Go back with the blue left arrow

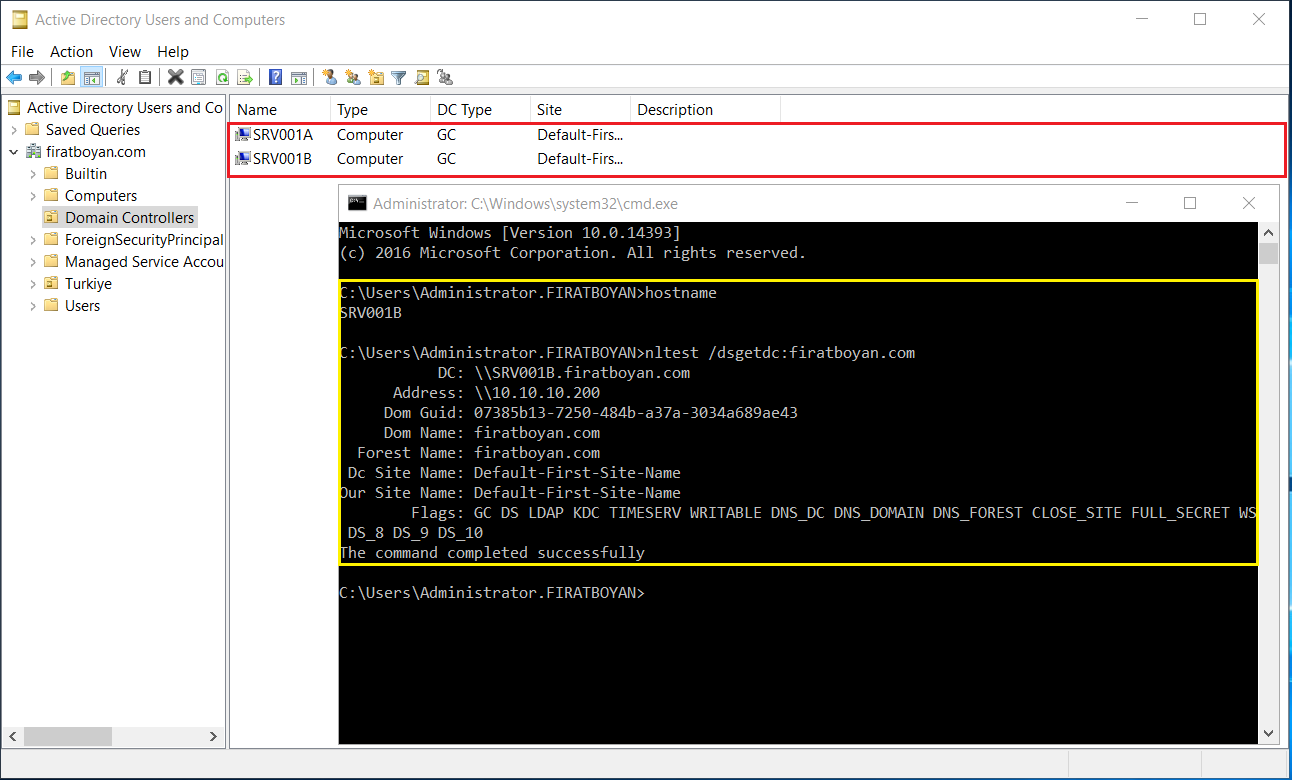14,77
